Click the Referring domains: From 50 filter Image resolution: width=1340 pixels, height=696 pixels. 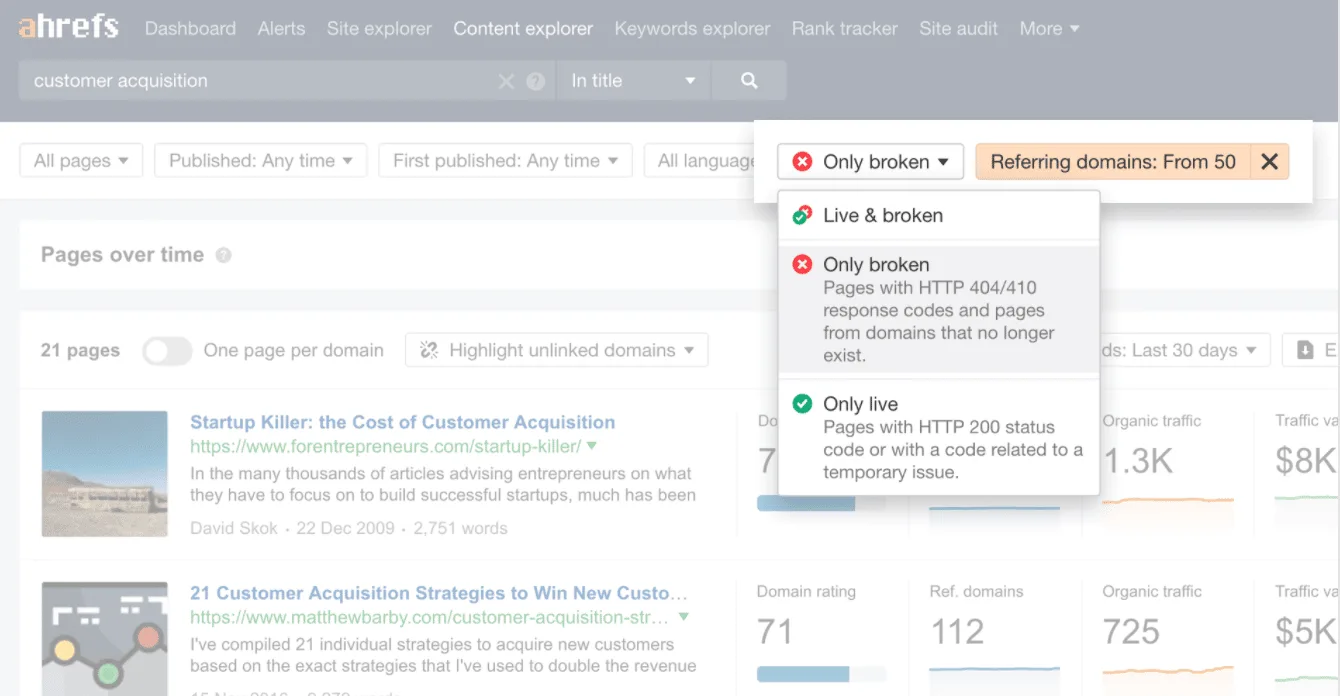pyautogui.click(x=1113, y=162)
